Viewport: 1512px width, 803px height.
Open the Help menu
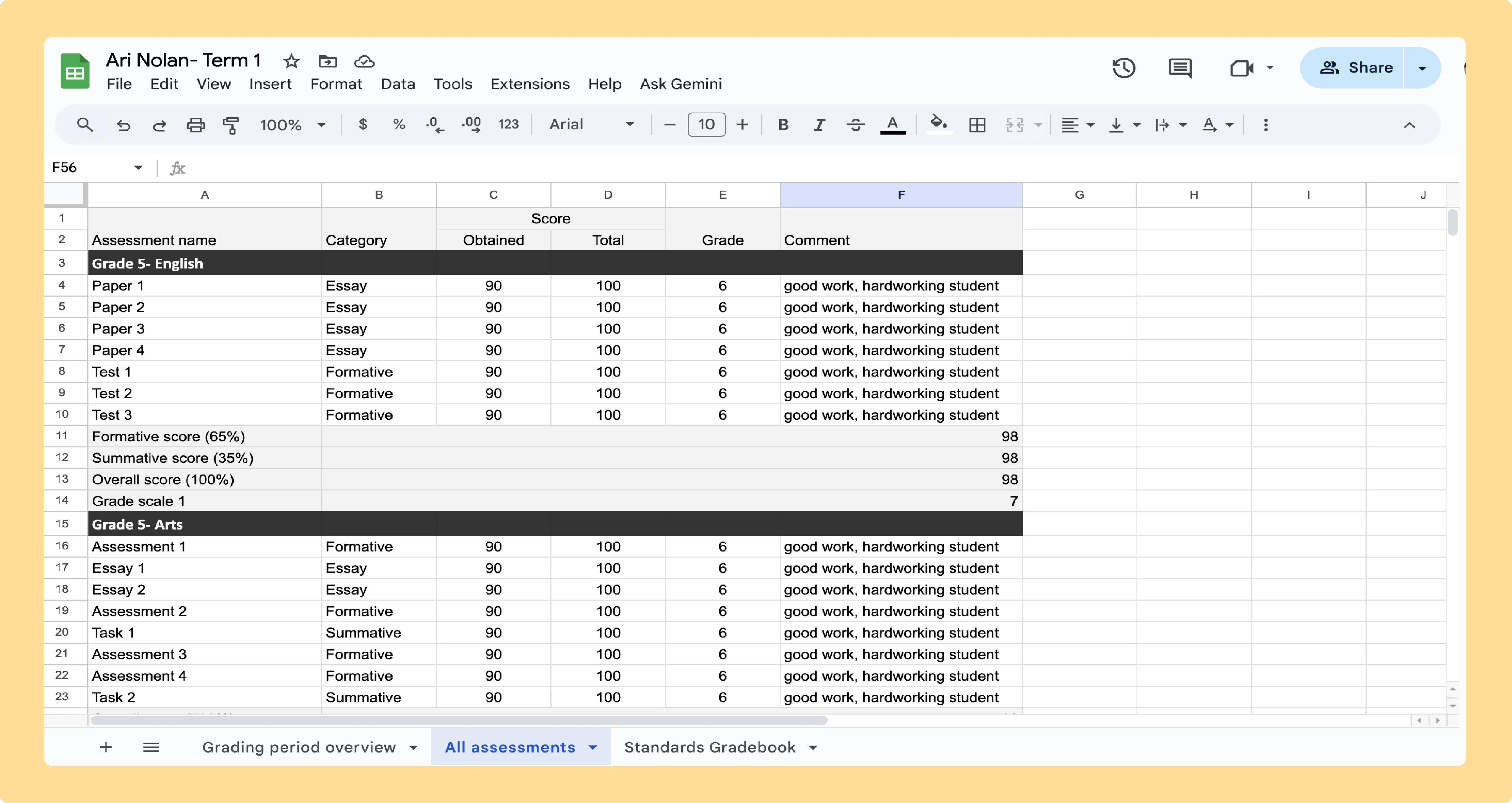pos(605,84)
